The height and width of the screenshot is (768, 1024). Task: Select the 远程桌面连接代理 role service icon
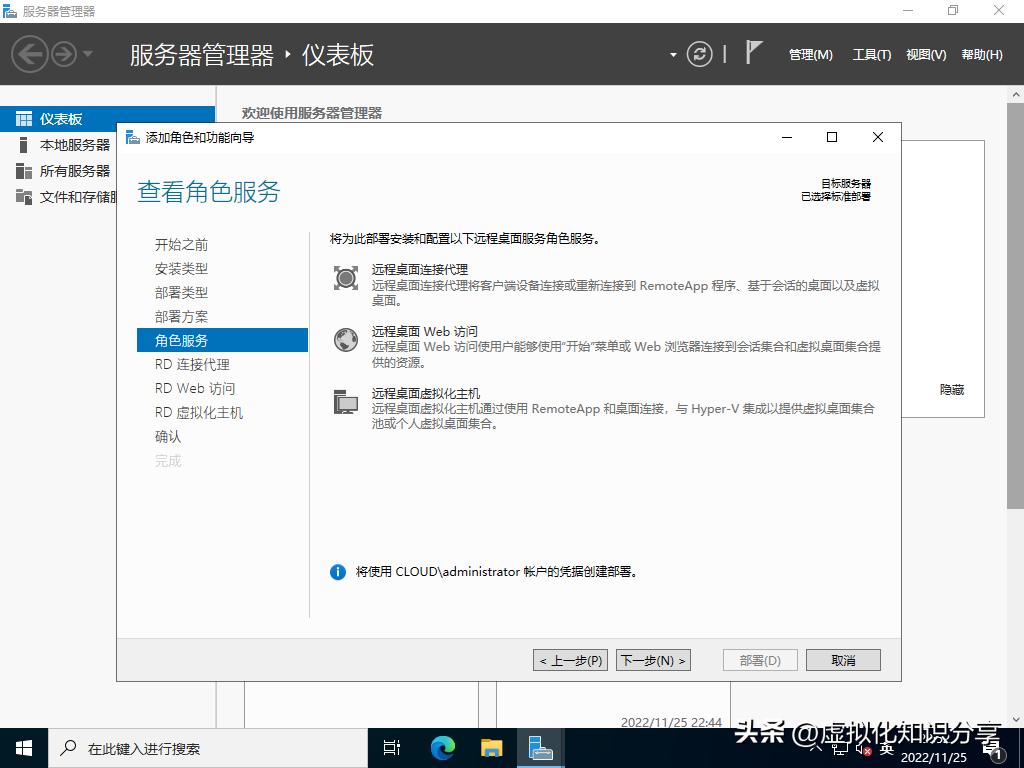(x=345, y=278)
